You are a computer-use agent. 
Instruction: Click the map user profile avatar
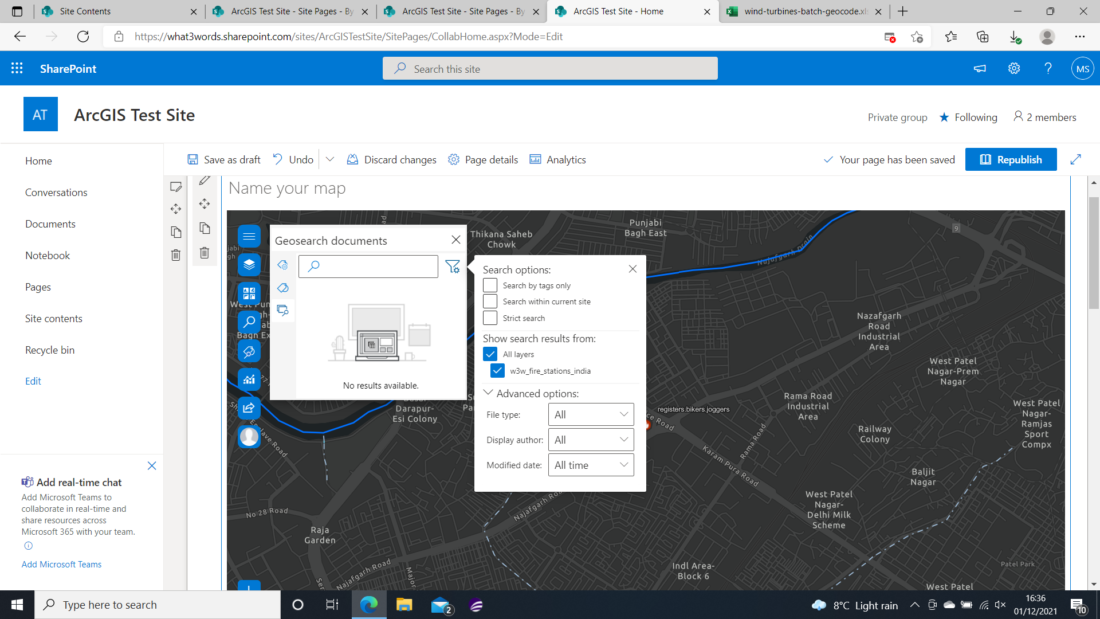coord(249,437)
